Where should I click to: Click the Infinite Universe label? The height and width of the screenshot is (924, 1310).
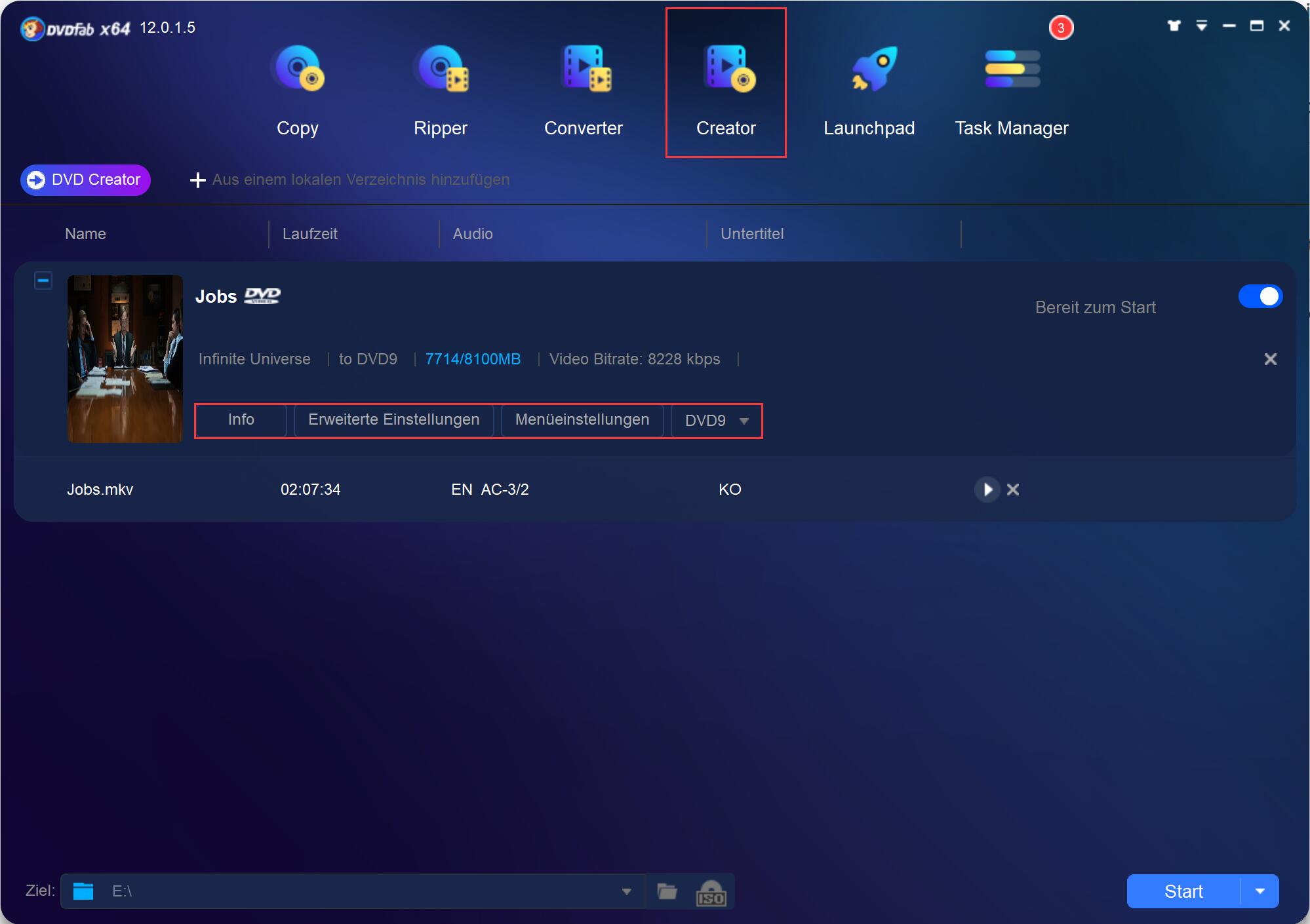tap(254, 359)
